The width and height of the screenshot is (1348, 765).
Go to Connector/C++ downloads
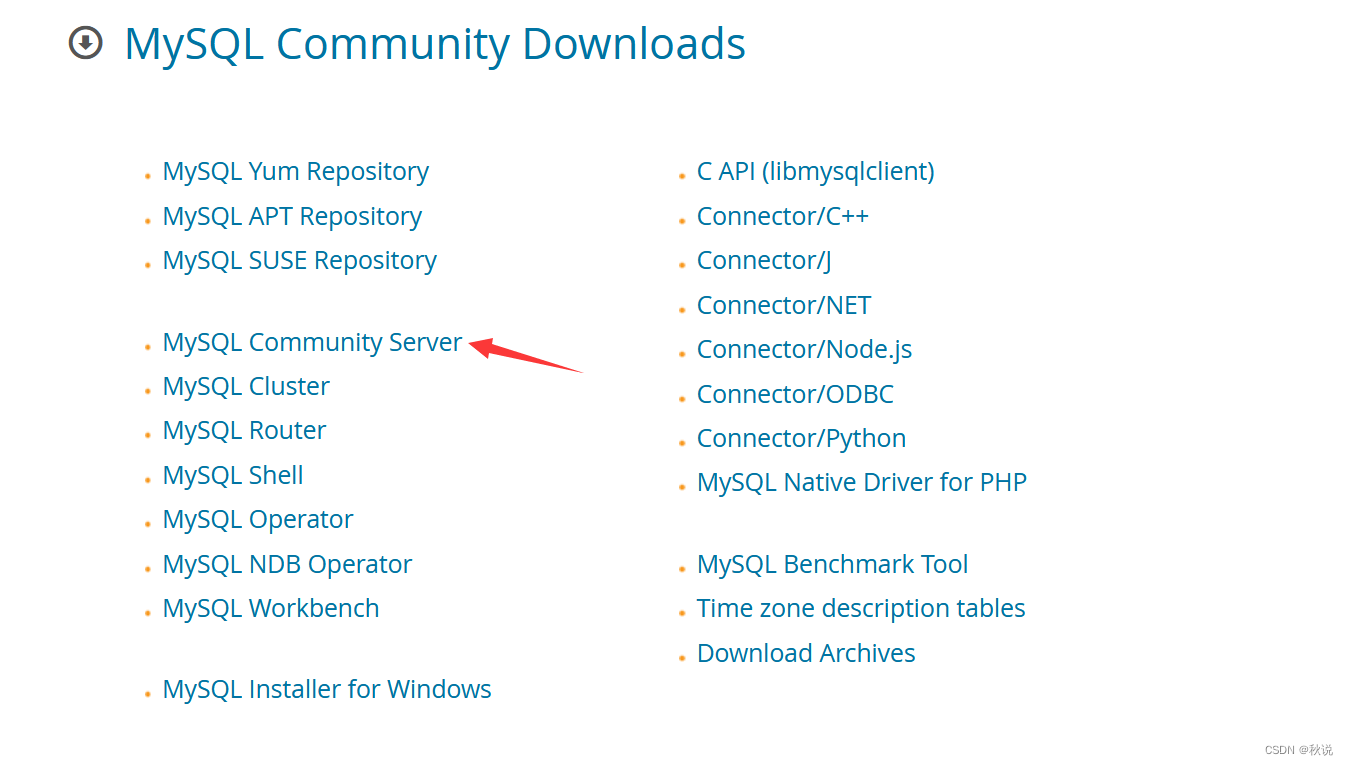pyautogui.click(x=783, y=216)
